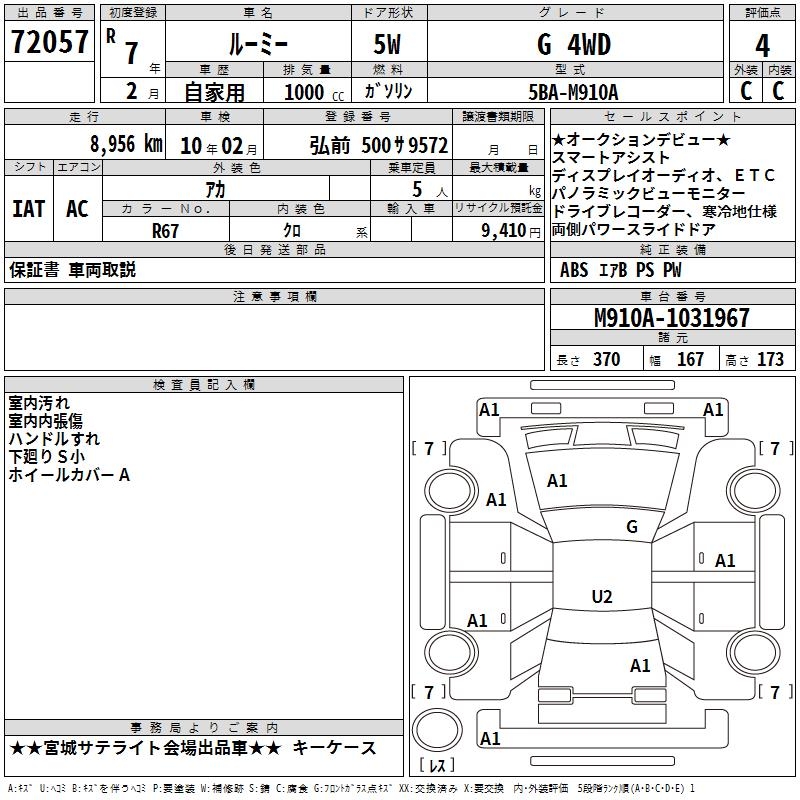
Task: Click recycle deposit 9,410円
Action: [511, 231]
